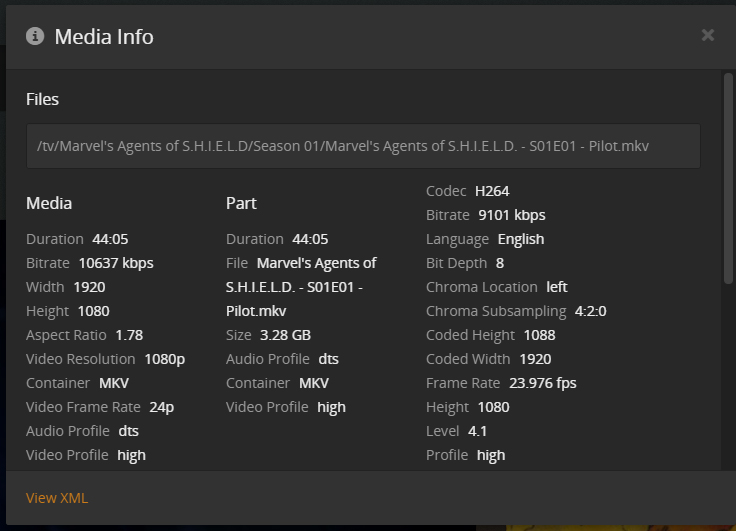Select the Codec H264 value
The width and height of the screenshot is (736, 531).
[492, 191]
